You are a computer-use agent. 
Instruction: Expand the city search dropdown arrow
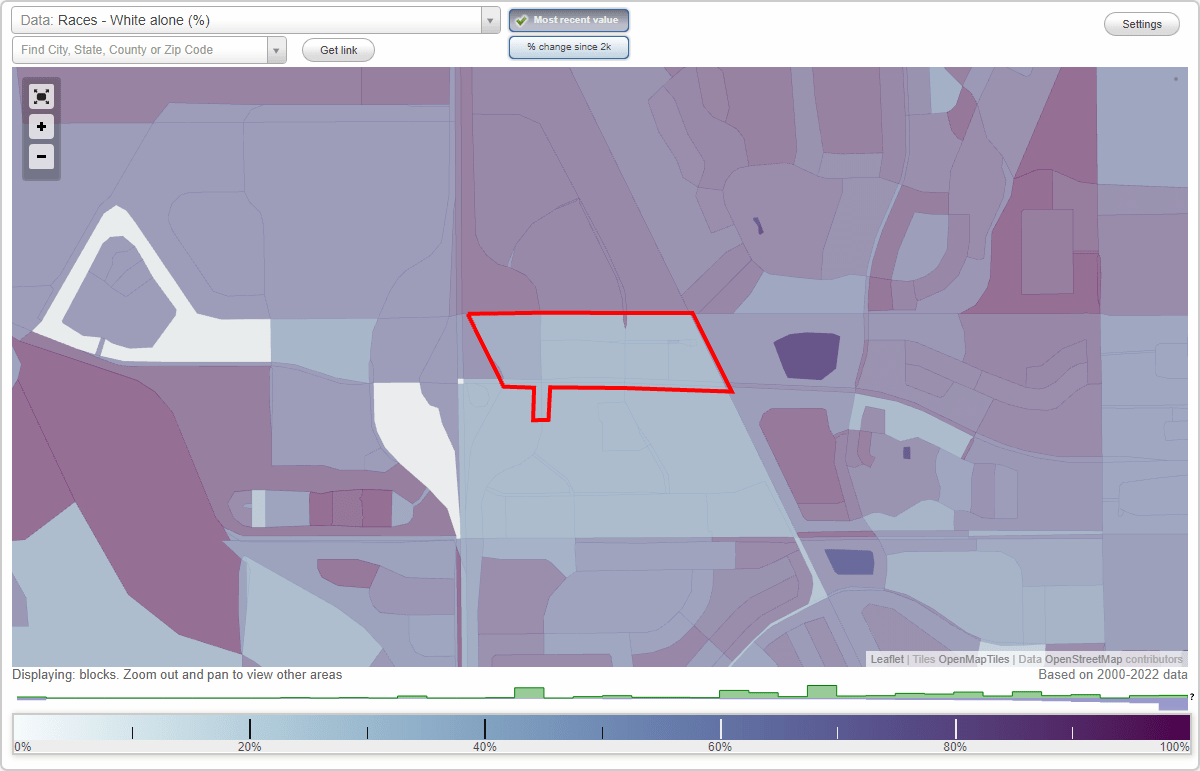pos(277,50)
